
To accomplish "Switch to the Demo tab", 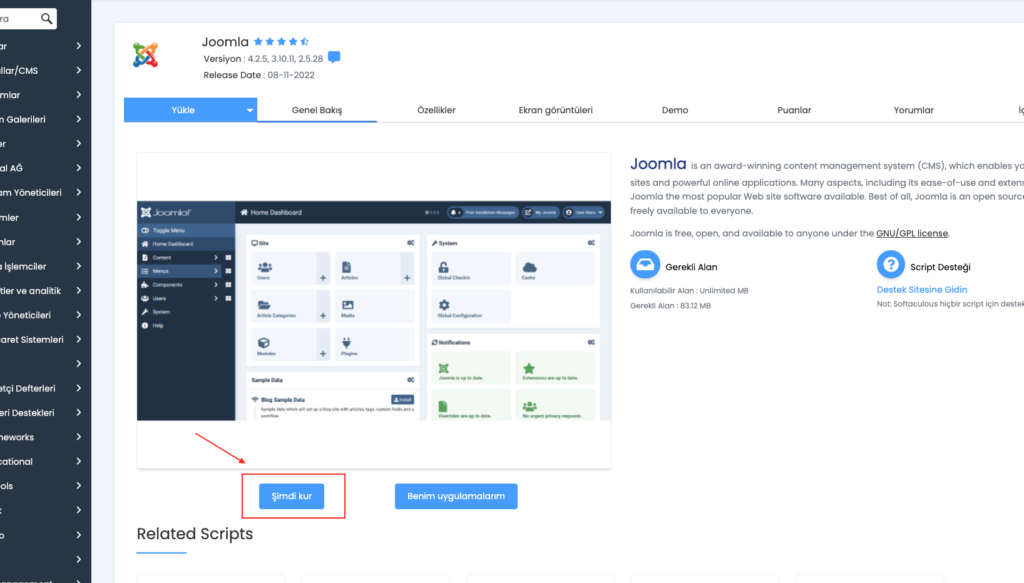I will pyautogui.click(x=675, y=110).
